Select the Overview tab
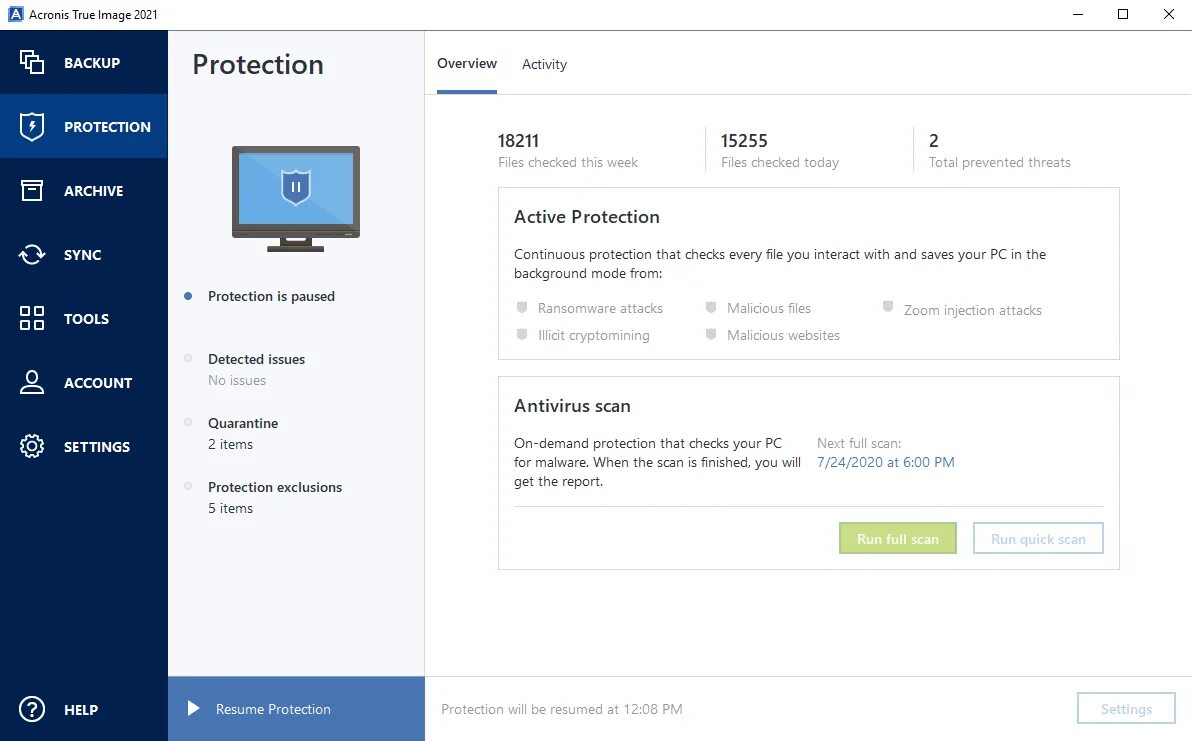This screenshot has width=1192, height=741. [467, 63]
